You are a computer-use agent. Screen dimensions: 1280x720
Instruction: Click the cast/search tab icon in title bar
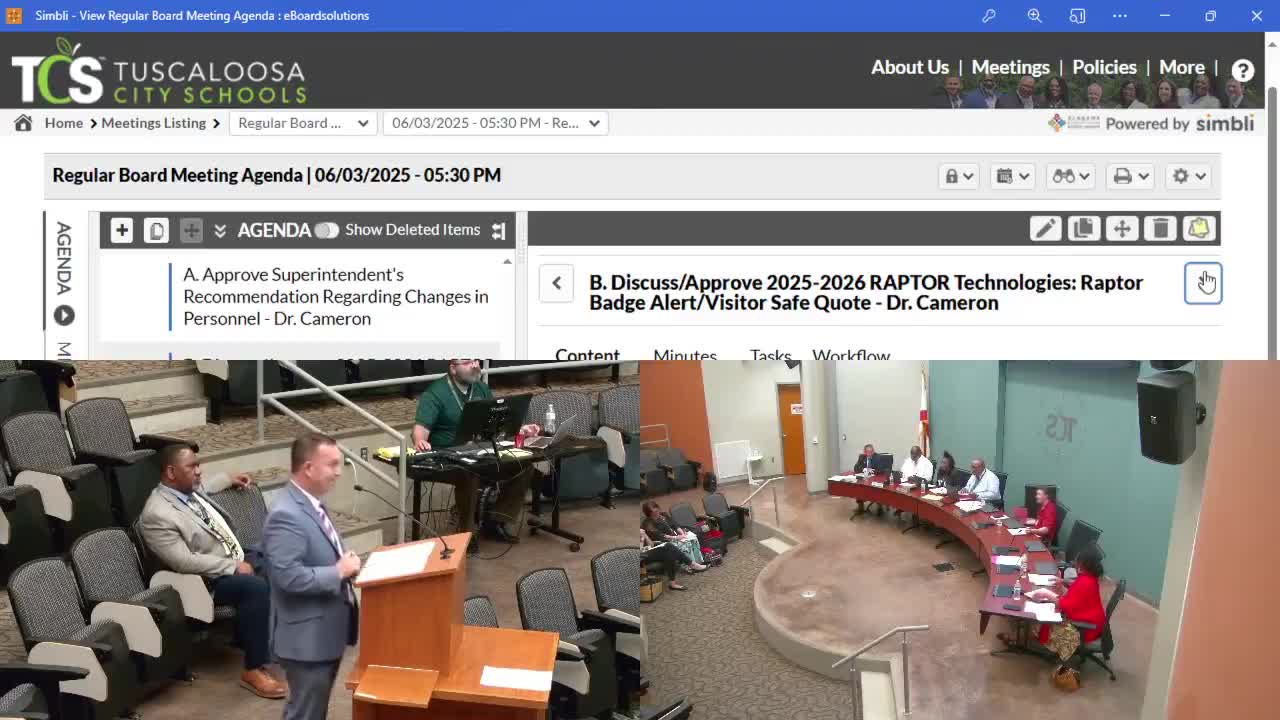pyautogui.click(x=1077, y=15)
